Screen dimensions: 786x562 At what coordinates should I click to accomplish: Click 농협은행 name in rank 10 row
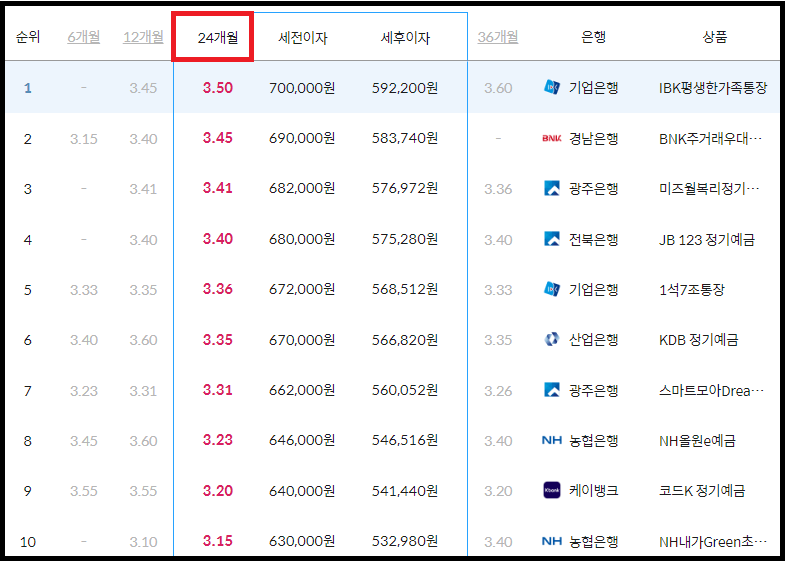pos(594,541)
